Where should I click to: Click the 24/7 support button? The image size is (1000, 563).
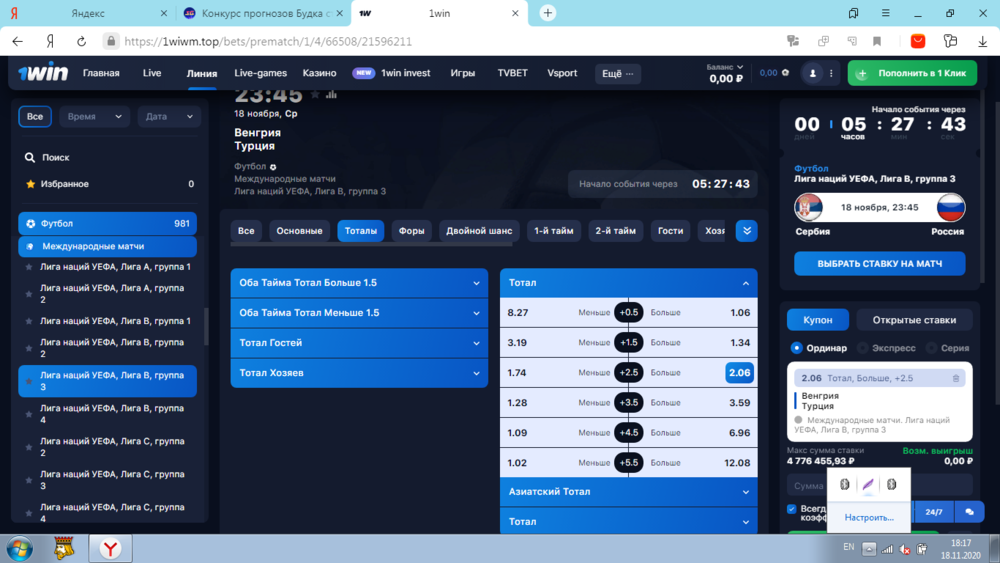click(934, 511)
